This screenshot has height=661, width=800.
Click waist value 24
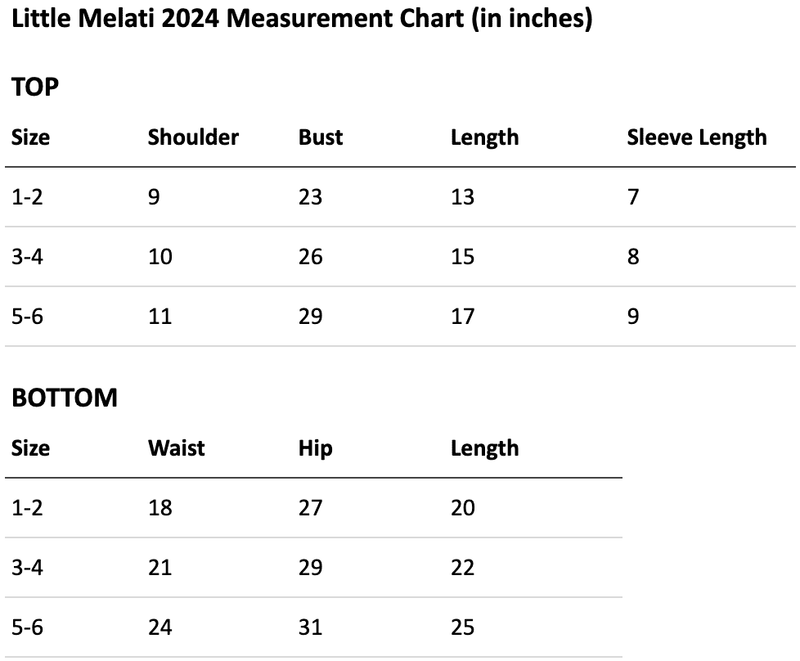[160, 627]
